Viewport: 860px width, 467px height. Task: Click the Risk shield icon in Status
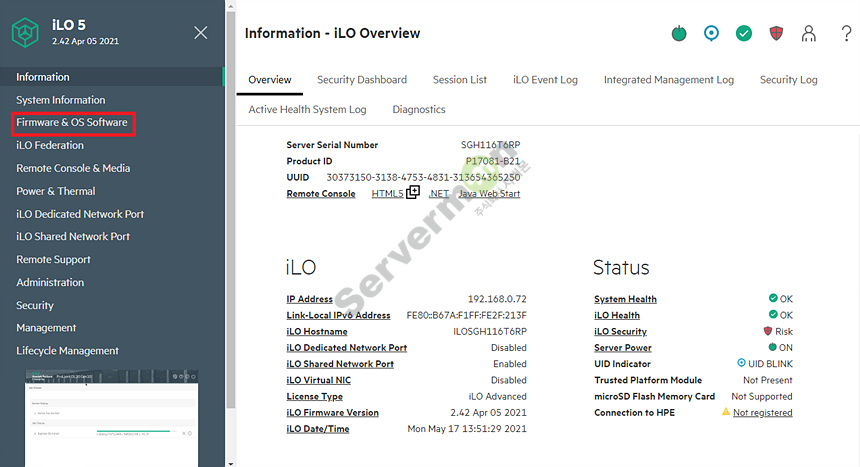coord(768,331)
